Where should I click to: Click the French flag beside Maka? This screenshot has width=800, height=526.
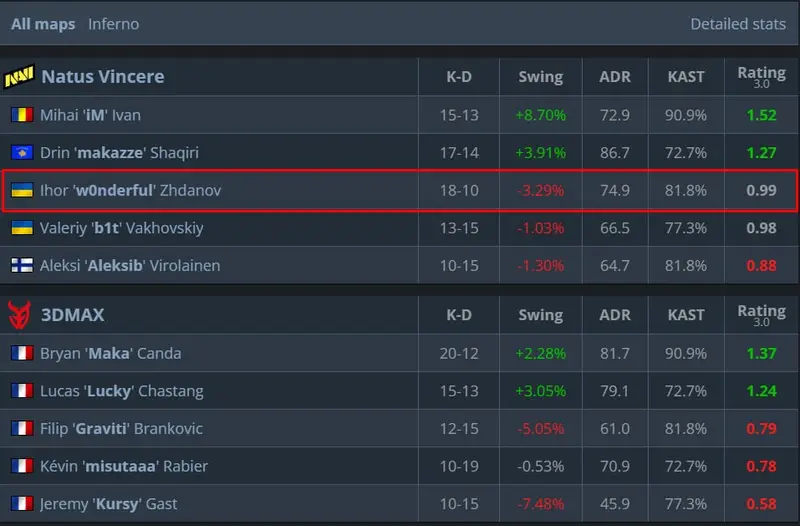22,353
